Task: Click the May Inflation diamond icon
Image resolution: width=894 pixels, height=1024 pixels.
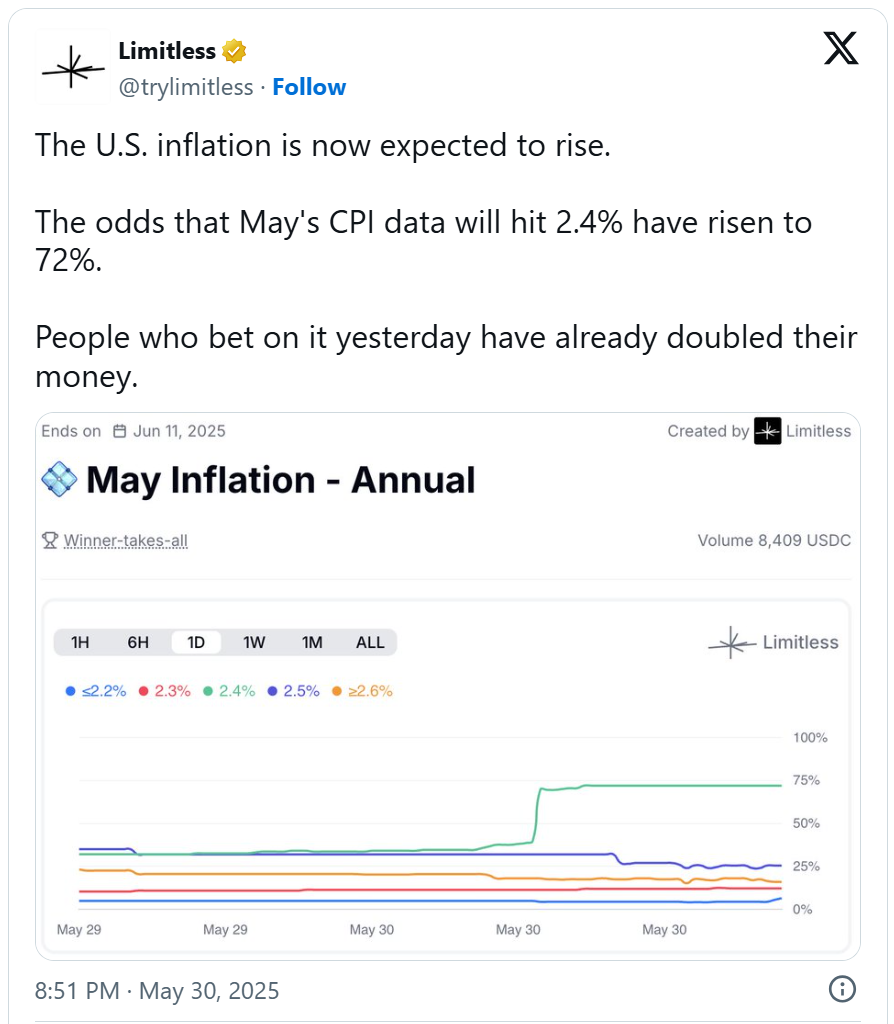Action: [x=59, y=480]
